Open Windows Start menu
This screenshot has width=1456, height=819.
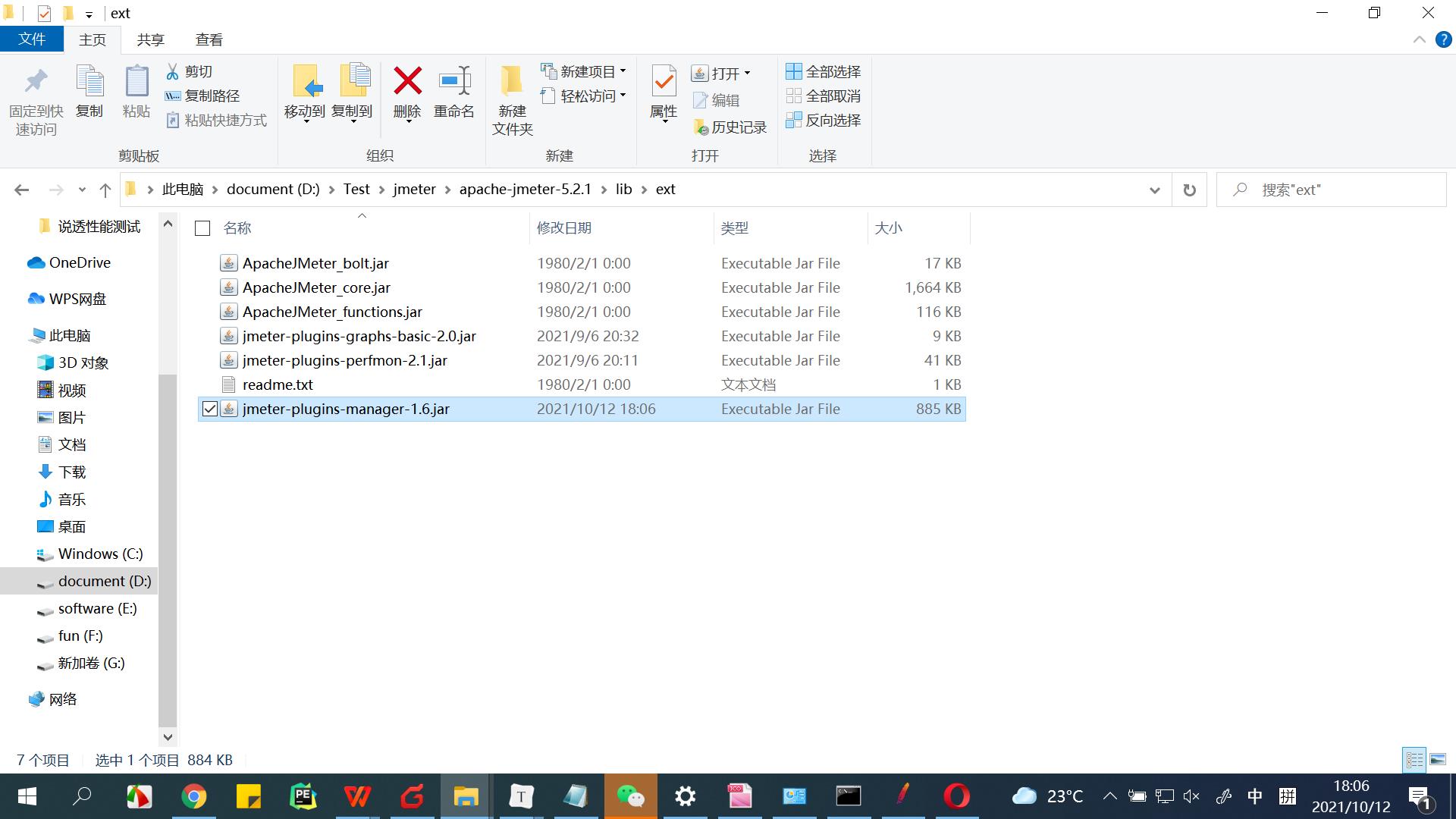[27, 796]
